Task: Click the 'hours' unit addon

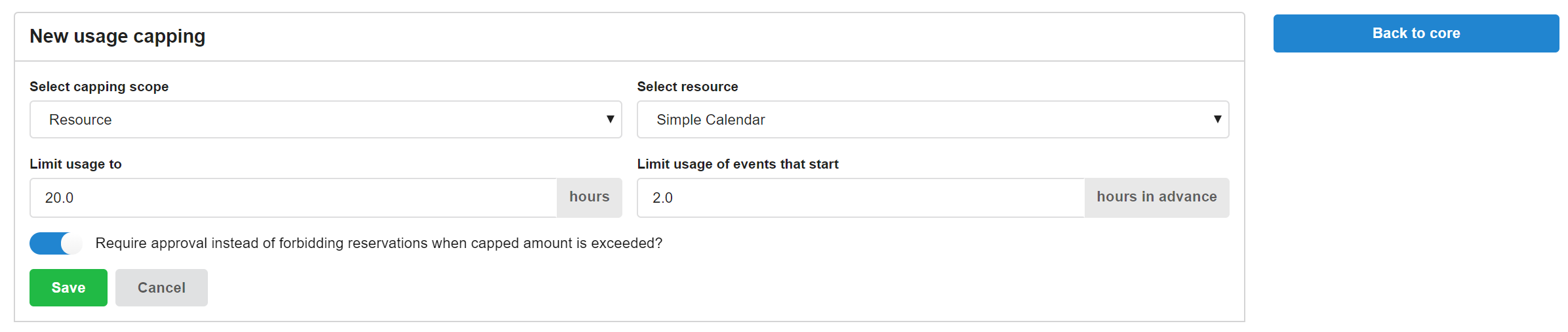Action: (x=589, y=197)
